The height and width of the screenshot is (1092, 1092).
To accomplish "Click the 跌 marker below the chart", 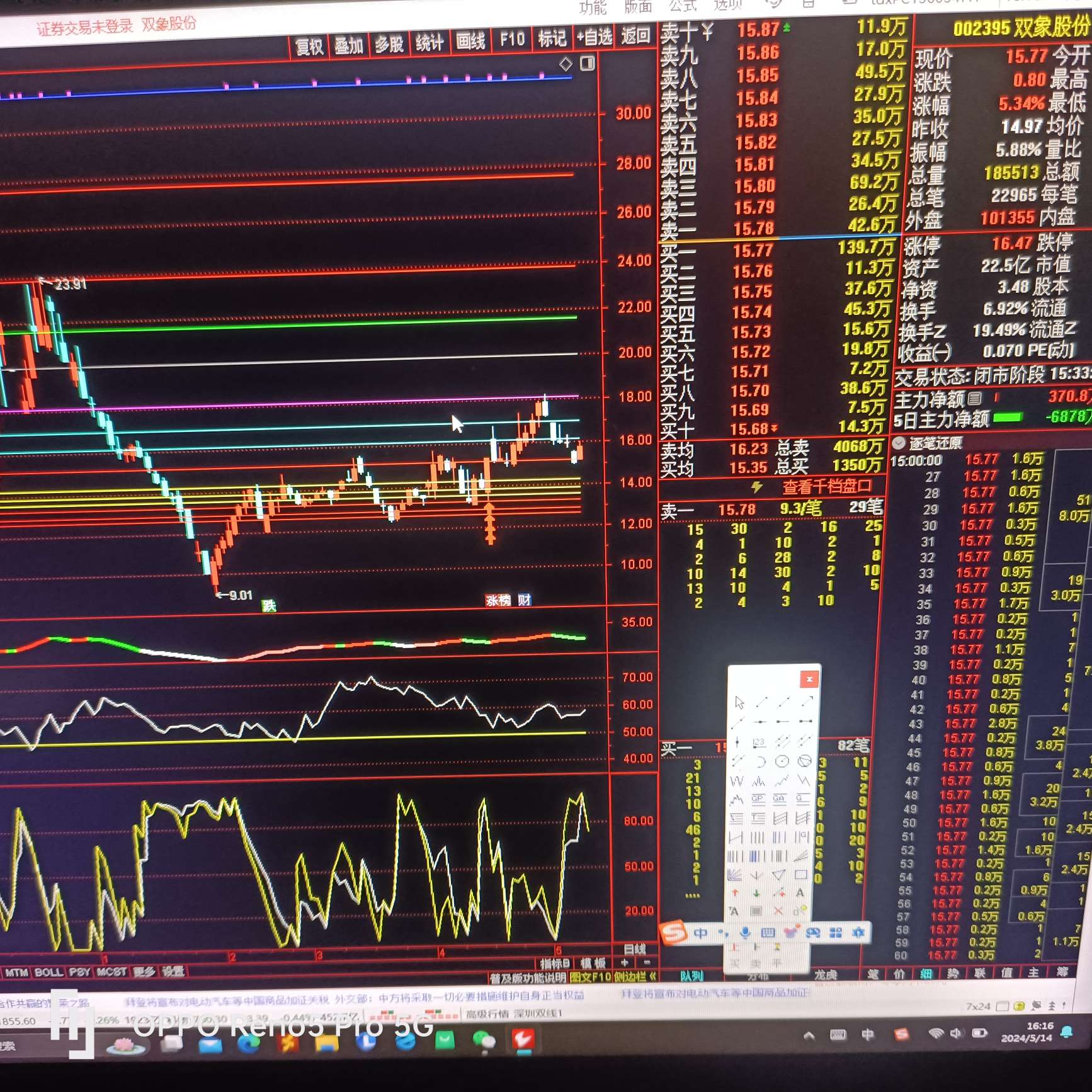I will tap(269, 606).
